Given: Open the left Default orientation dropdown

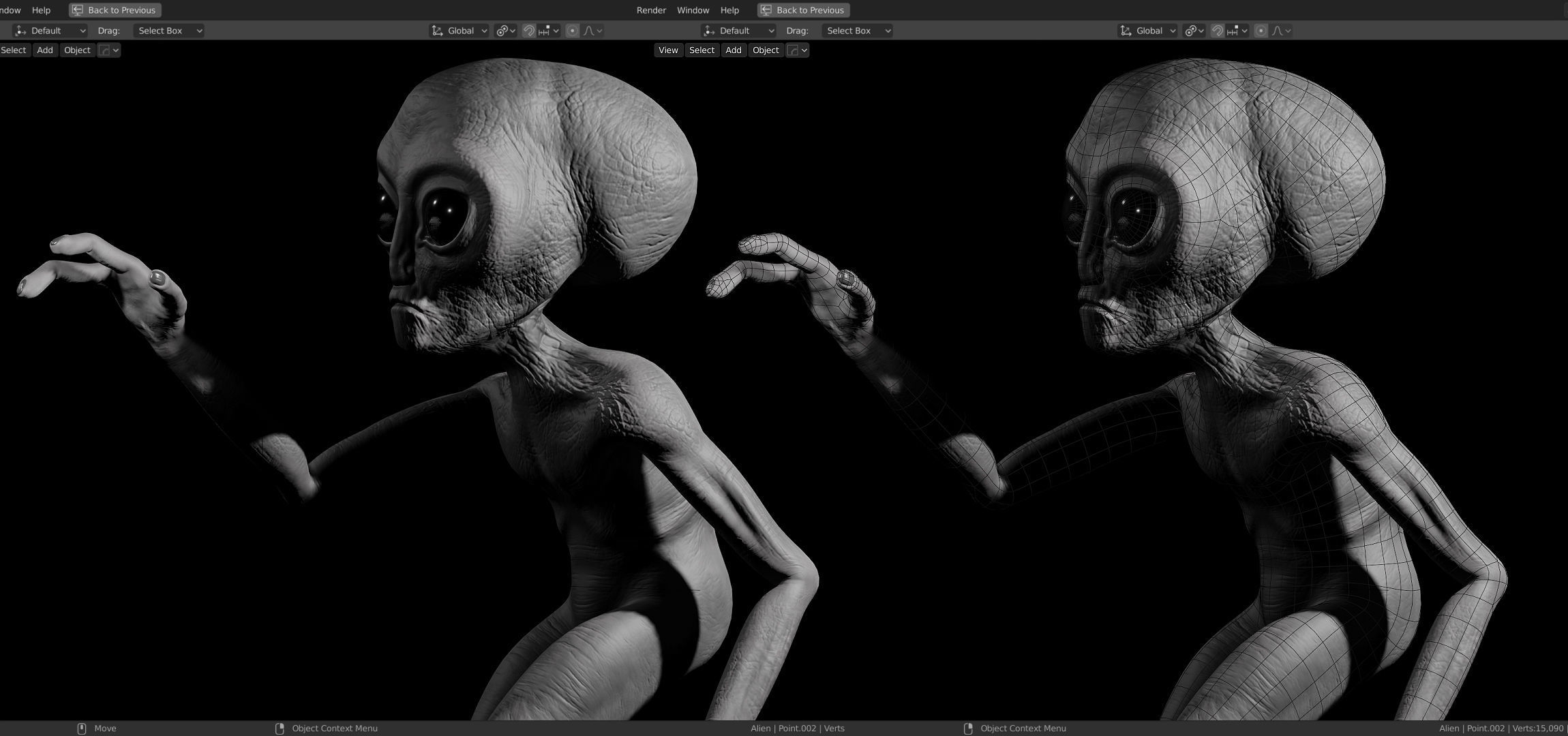Looking at the screenshot, I should 51,31.
